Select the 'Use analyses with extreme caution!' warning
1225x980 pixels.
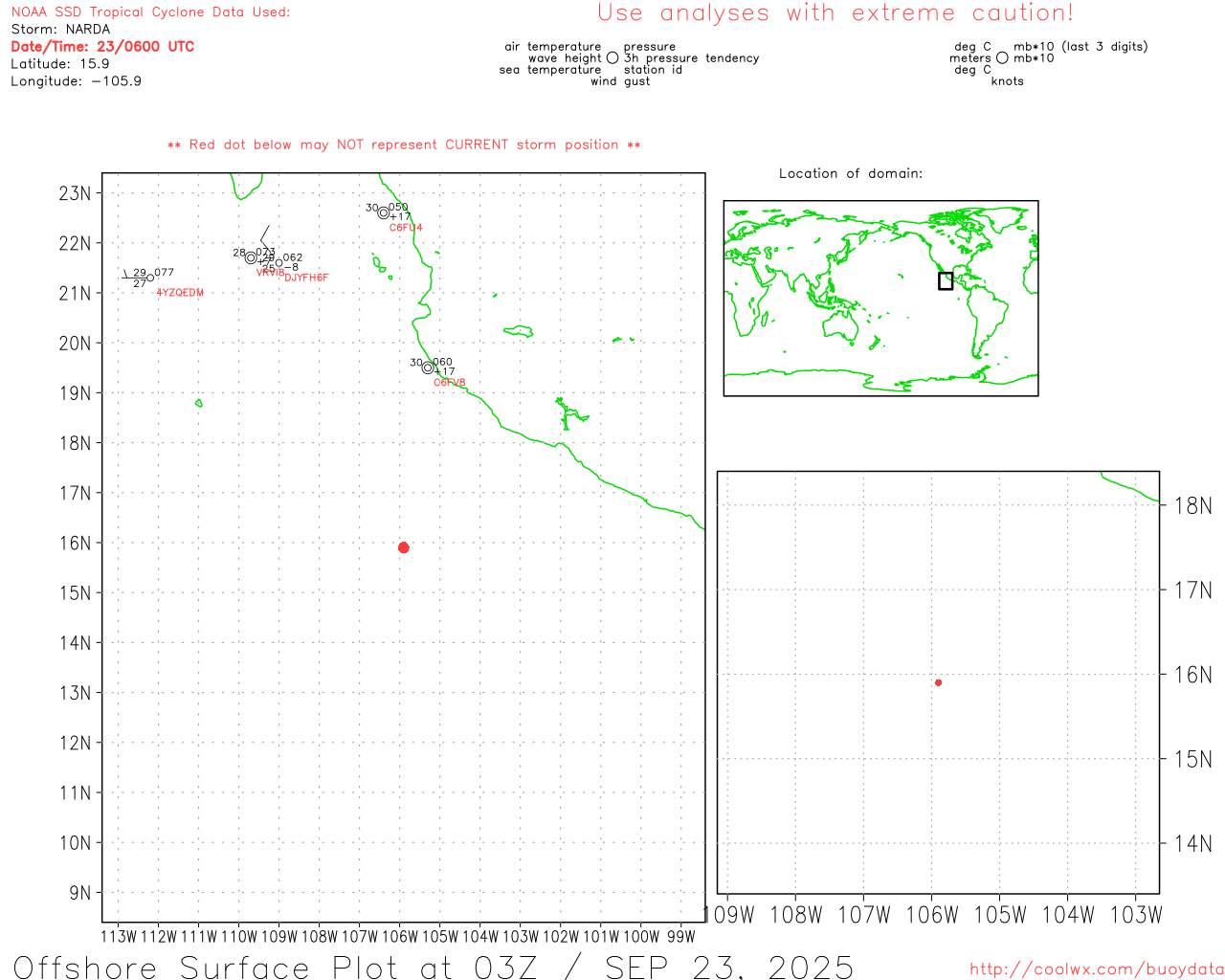(x=835, y=12)
